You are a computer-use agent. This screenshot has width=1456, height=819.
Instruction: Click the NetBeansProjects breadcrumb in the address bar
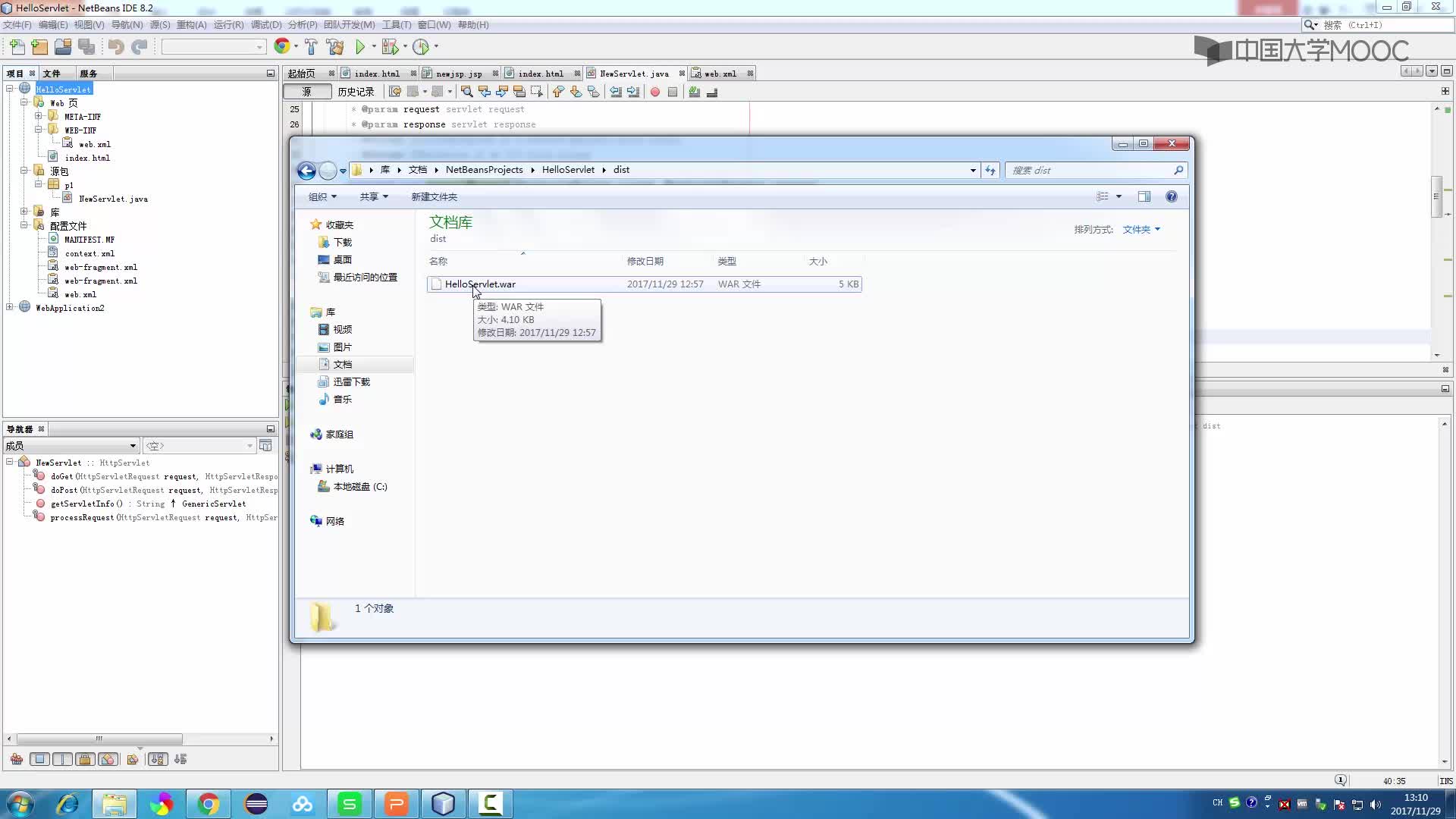(484, 170)
